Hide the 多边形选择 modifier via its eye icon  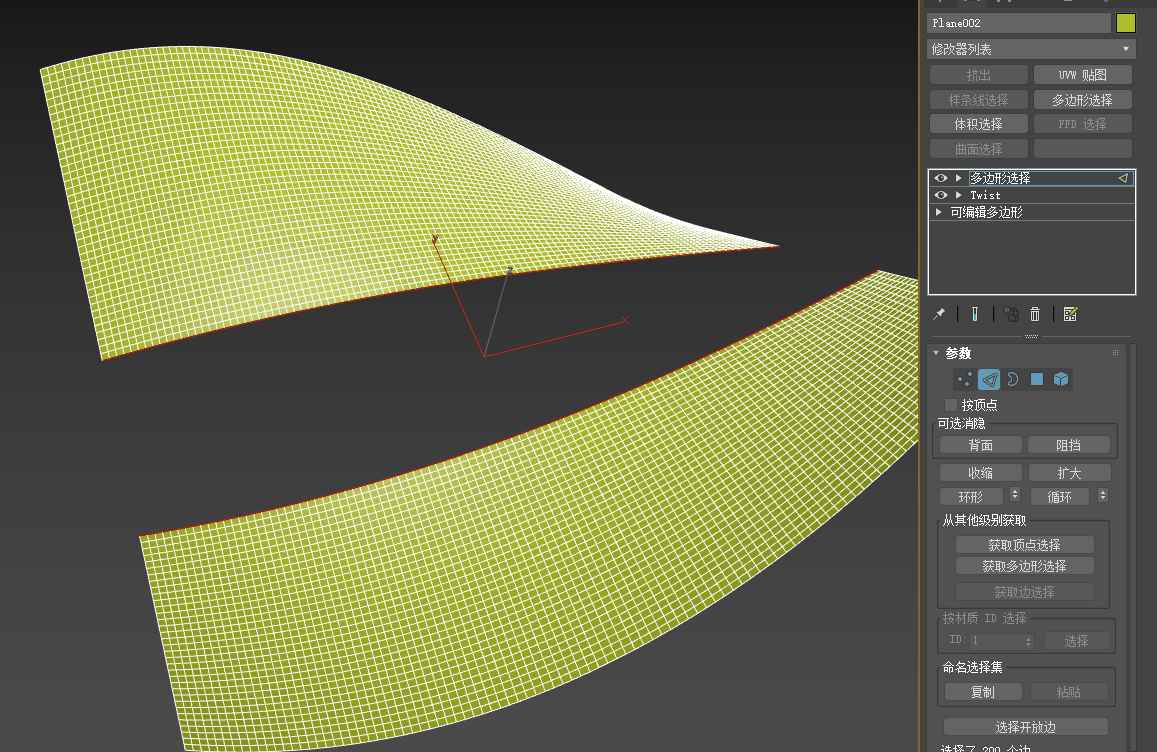tap(941, 178)
